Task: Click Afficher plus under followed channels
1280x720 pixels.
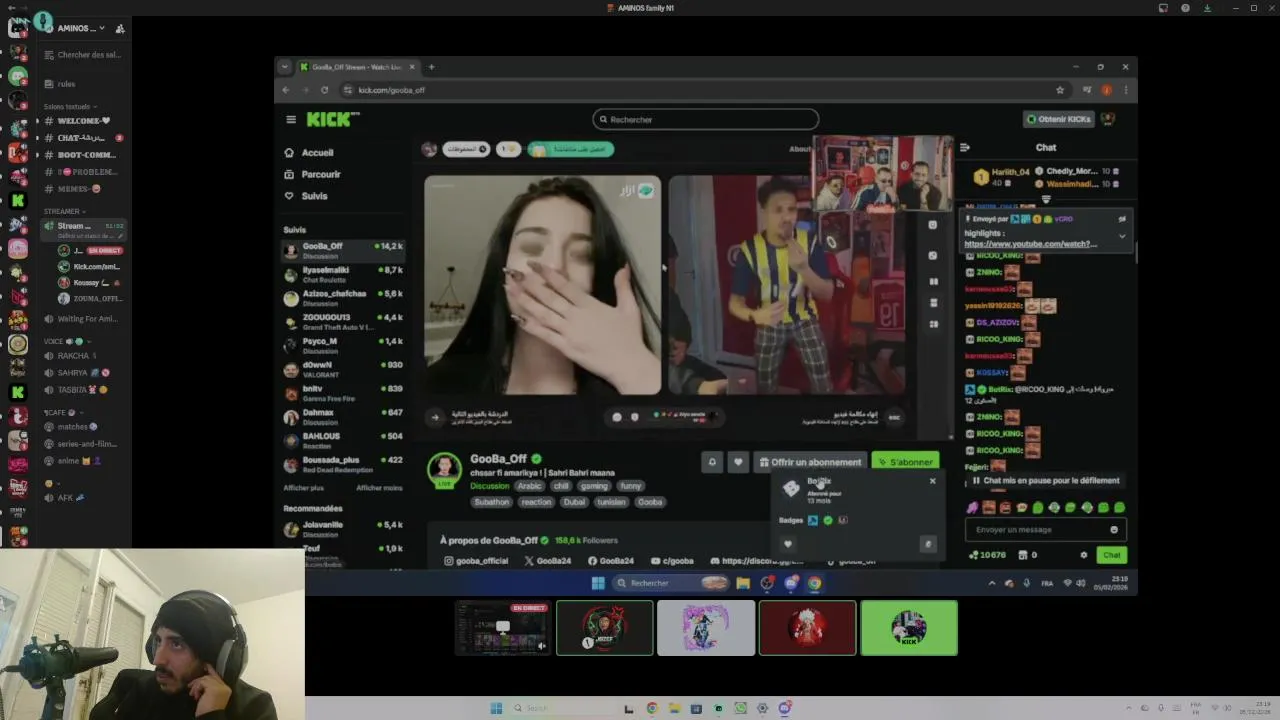Action: click(303, 488)
